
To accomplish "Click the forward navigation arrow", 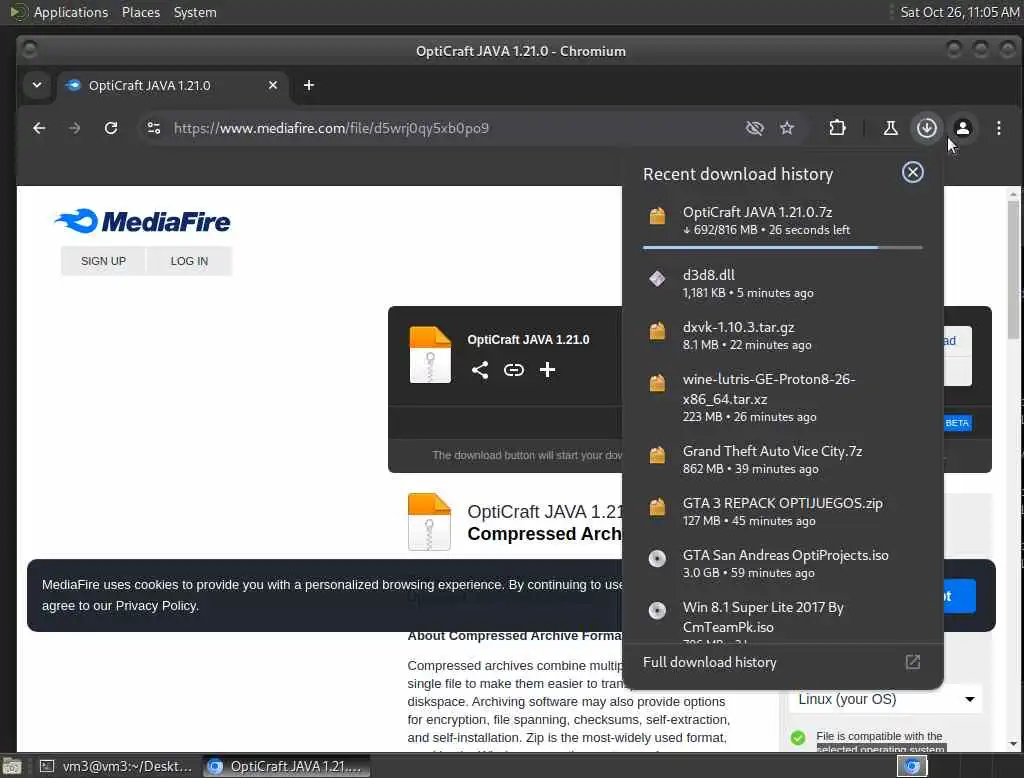I will click(74, 128).
